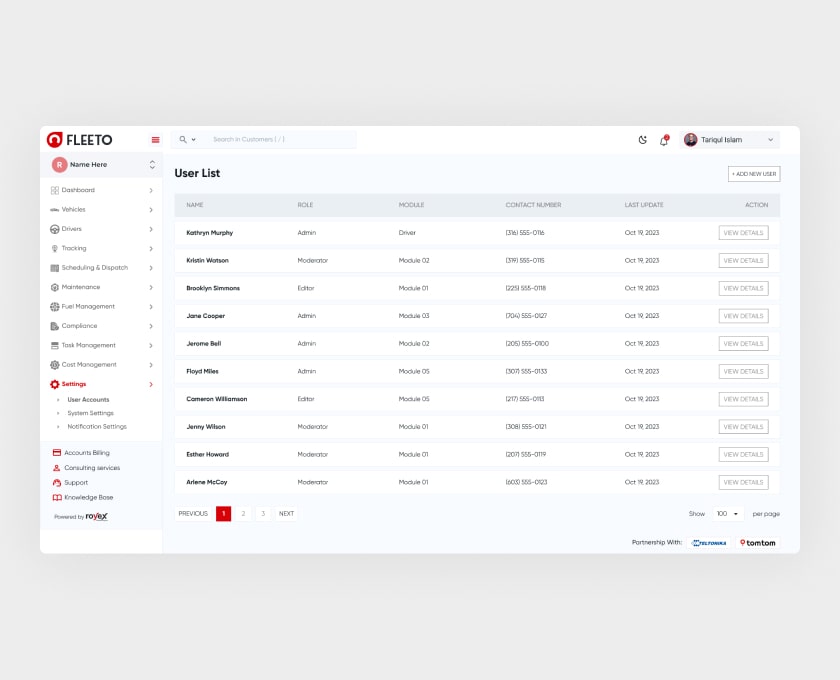Image resolution: width=840 pixels, height=680 pixels.
Task: Click the Fuel Management pump icon
Action: [x=54, y=307]
